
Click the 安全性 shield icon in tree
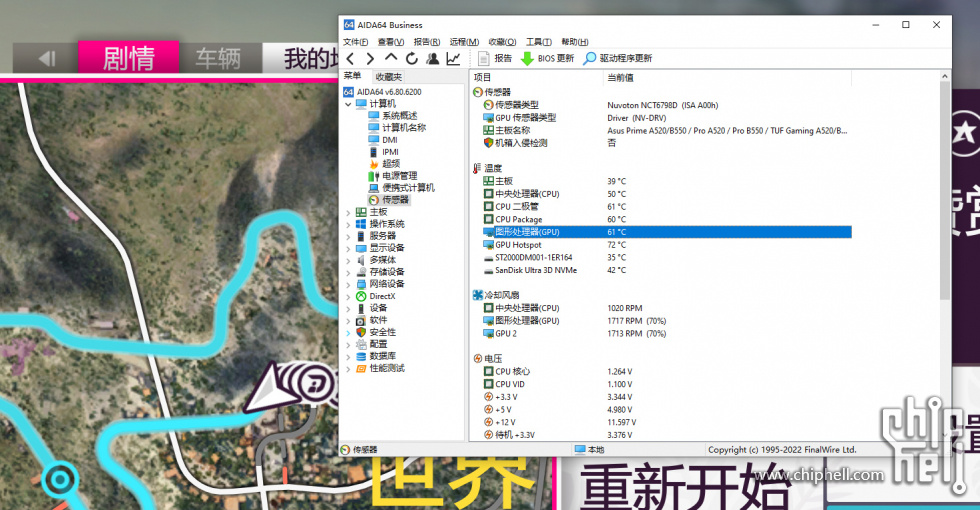click(x=361, y=332)
